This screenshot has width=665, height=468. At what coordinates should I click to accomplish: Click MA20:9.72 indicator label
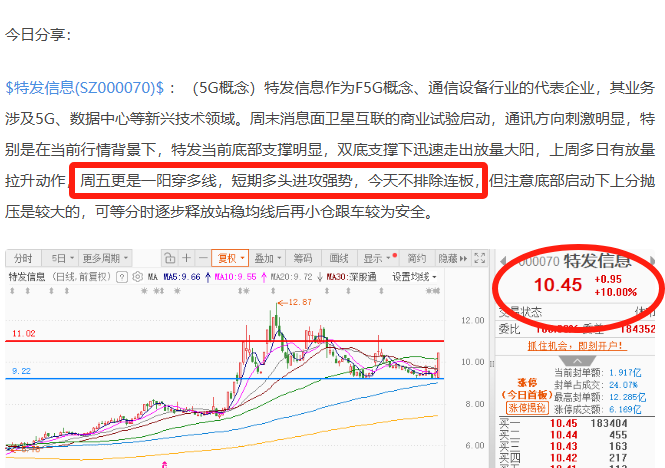click(291, 277)
